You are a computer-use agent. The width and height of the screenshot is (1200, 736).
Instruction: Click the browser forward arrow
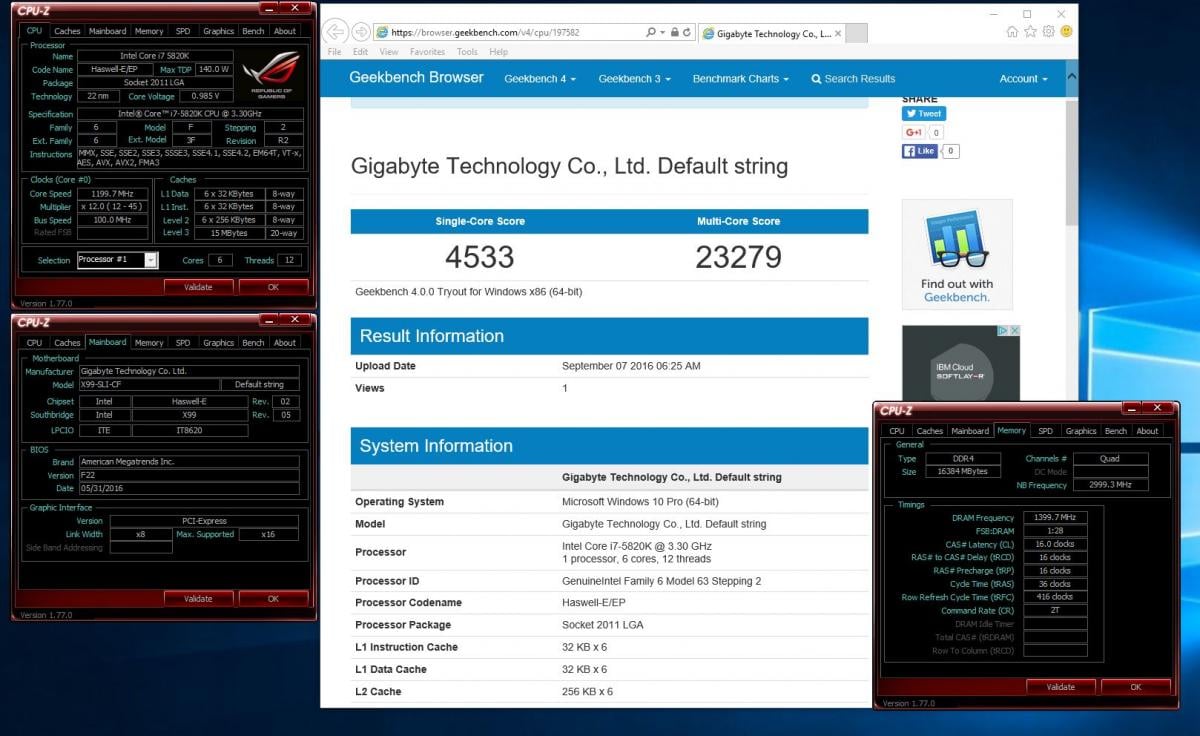pyautogui.click(x=360, y=32)
